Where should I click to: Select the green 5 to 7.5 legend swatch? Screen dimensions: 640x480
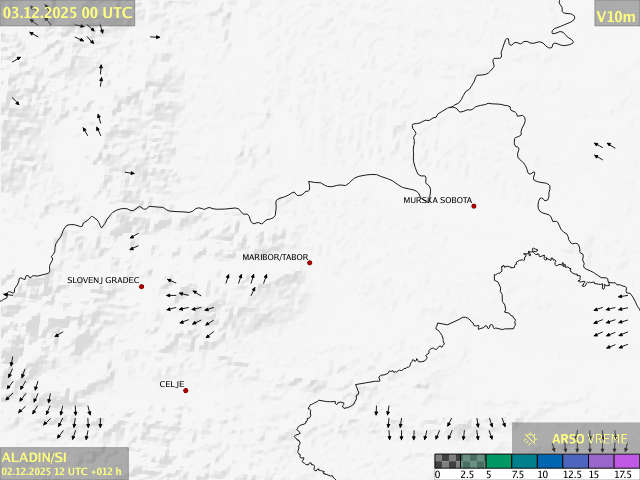tap(498, 461)
